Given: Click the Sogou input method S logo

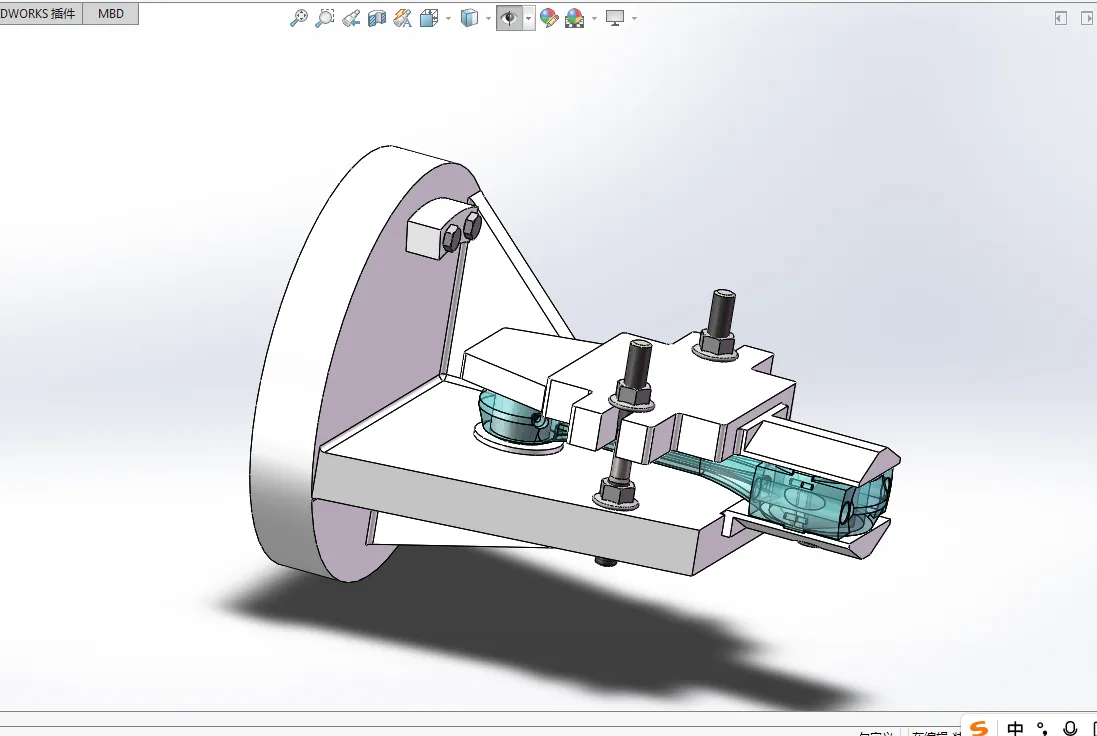Looking at the screenshot, I should click(x=979, y=729).
